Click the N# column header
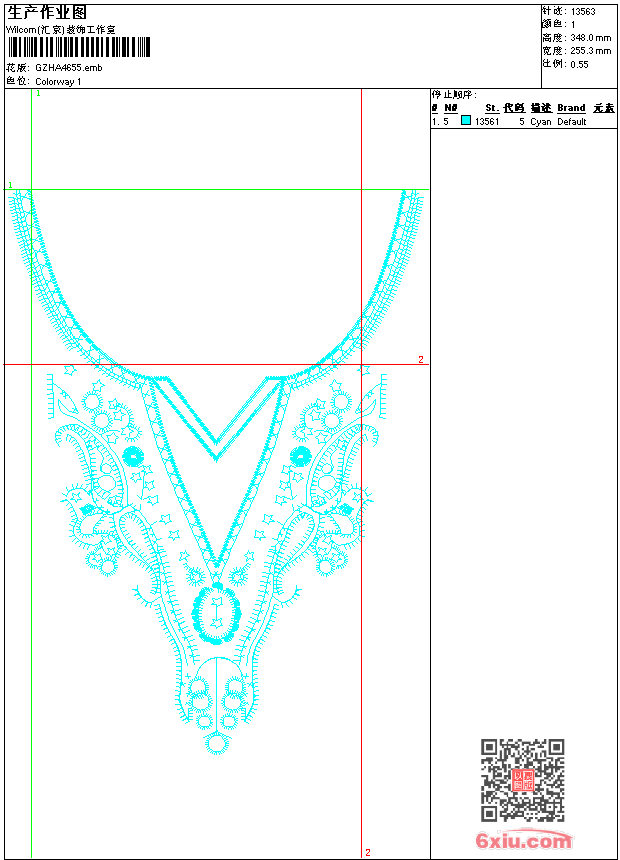The width and height of the screenshot is (620, 860). [x=451, y=108]
